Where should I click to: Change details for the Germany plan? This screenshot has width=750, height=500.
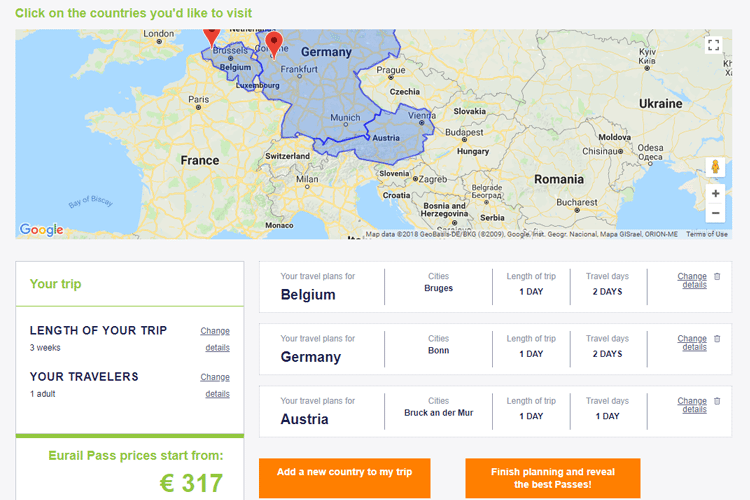(692, 343)
